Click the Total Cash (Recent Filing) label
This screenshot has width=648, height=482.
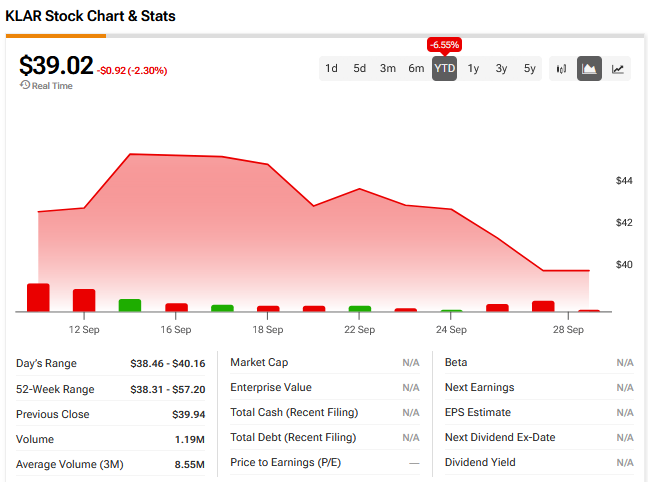[x=294, y=413]
